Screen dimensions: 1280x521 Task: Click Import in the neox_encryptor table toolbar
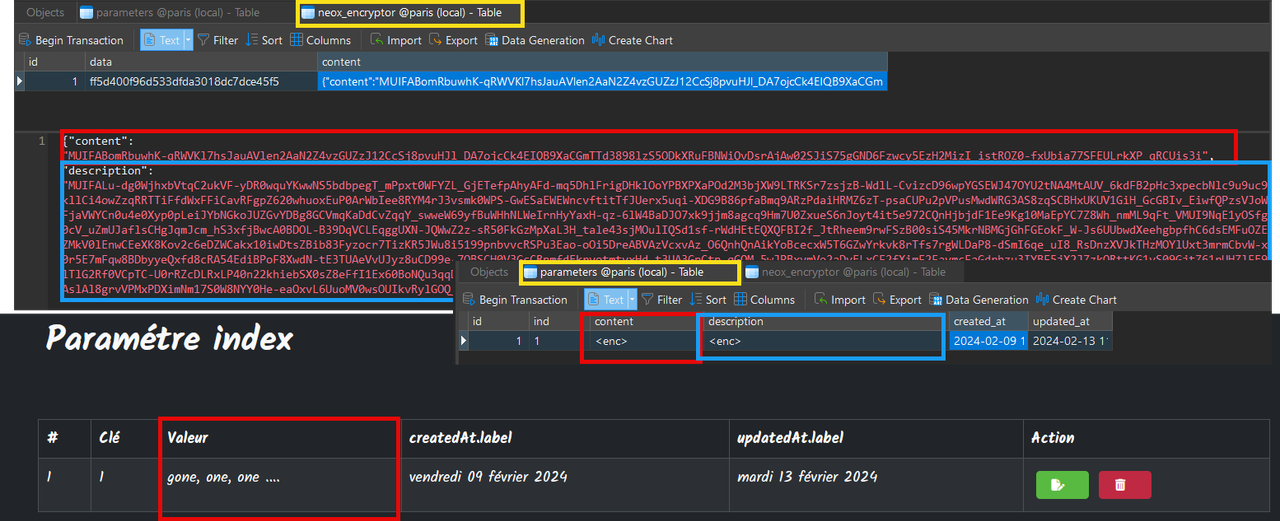coord(396,40)
